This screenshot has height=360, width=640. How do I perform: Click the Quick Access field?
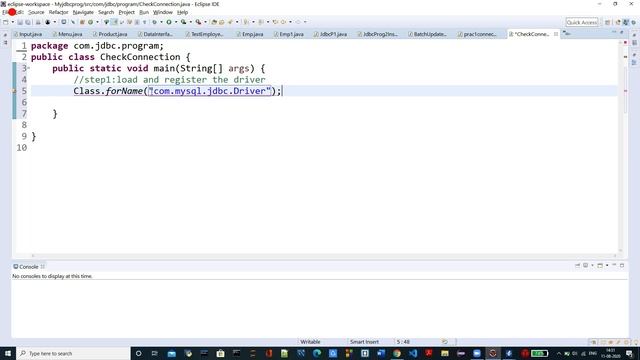pyautogui.click(x=582, y=22)
